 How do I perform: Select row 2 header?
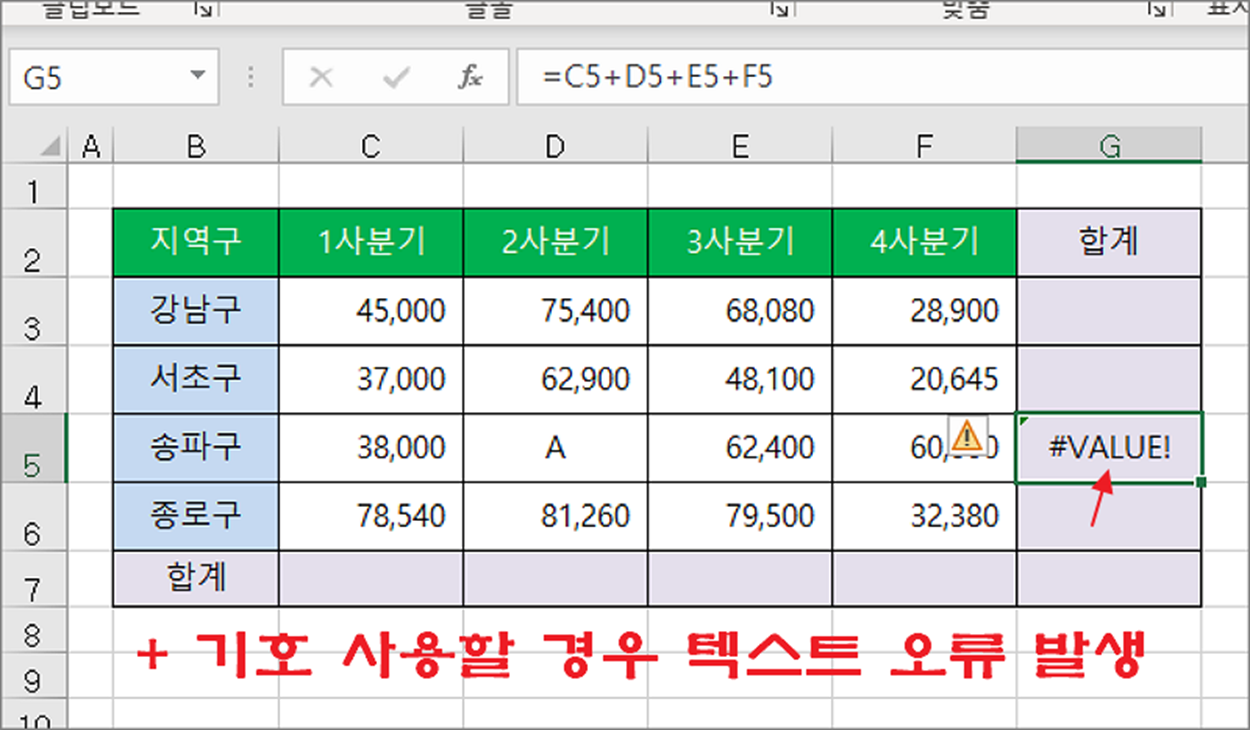(33, 243)
